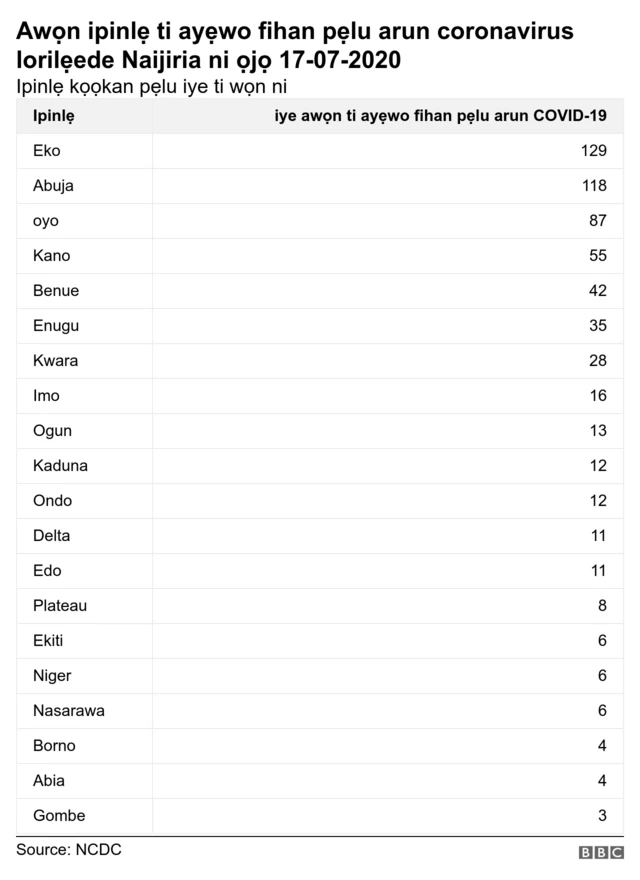Select the Eko row label
640x880 pixels.
(47, 151)
